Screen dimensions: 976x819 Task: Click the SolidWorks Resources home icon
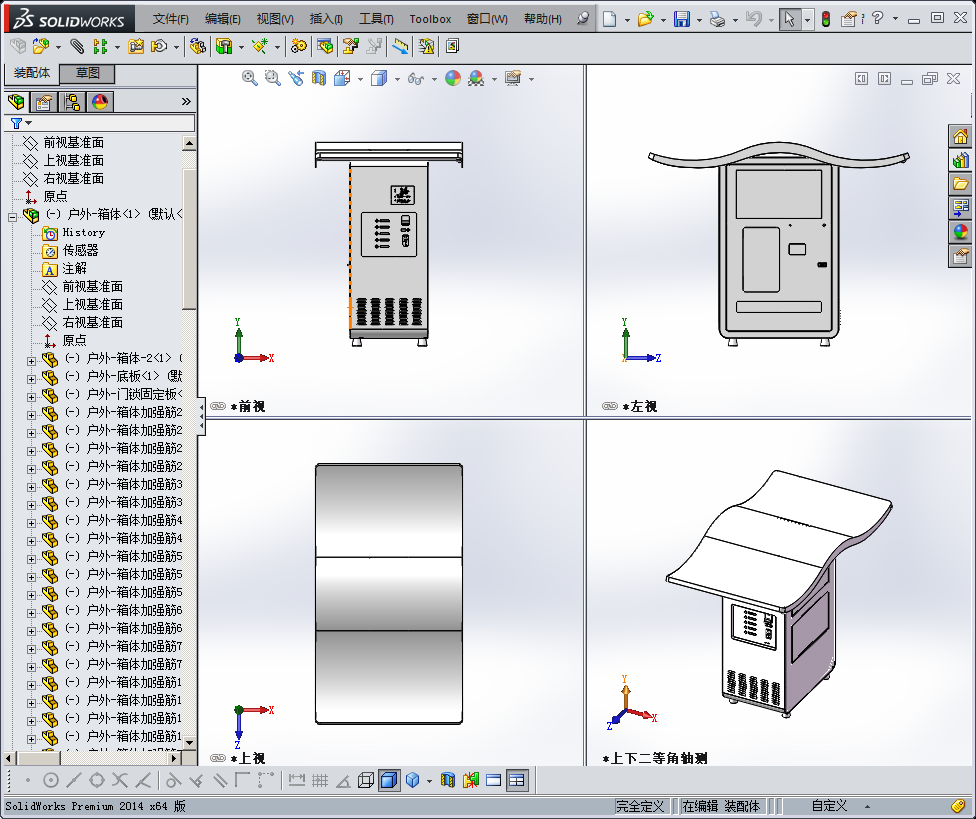[960, 137]
